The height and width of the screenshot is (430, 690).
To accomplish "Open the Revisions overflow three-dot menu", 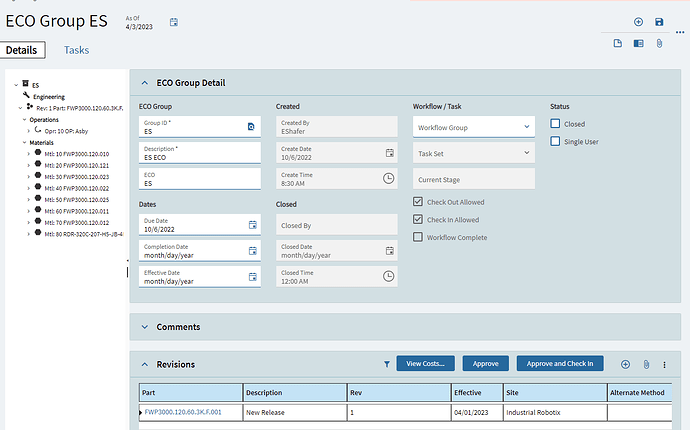I will [x=664, y=364].
